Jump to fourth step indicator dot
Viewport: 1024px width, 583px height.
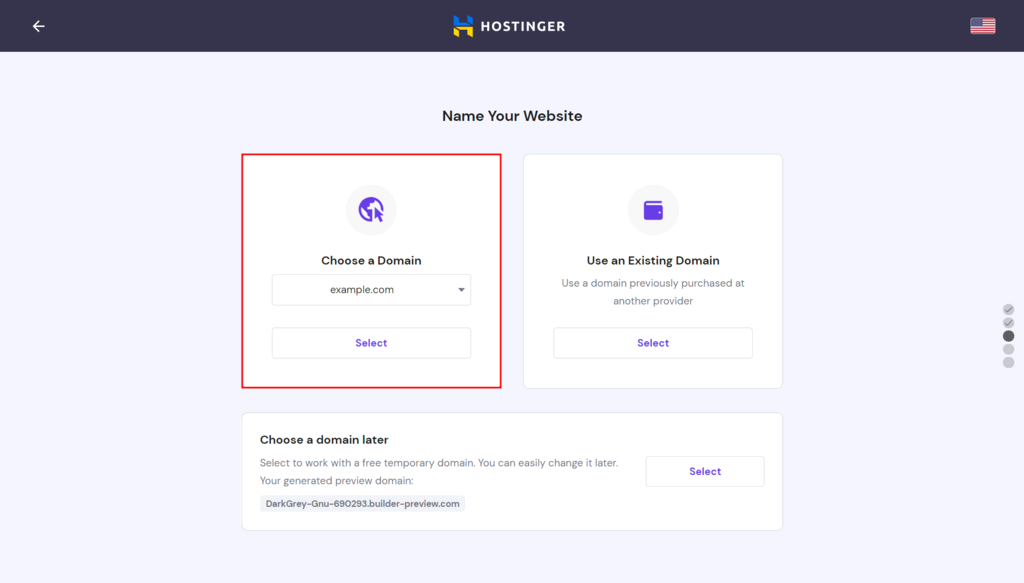[1008, 349]
